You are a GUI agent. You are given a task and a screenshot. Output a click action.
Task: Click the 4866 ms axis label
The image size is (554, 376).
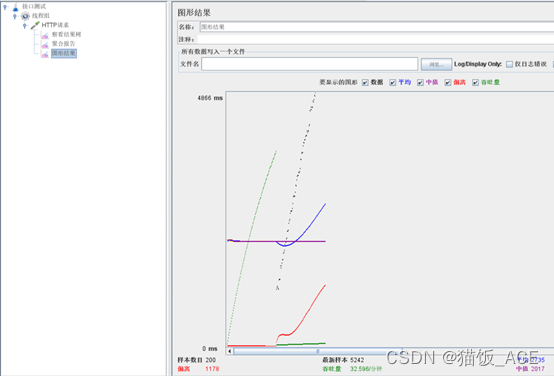pos(210,98)
